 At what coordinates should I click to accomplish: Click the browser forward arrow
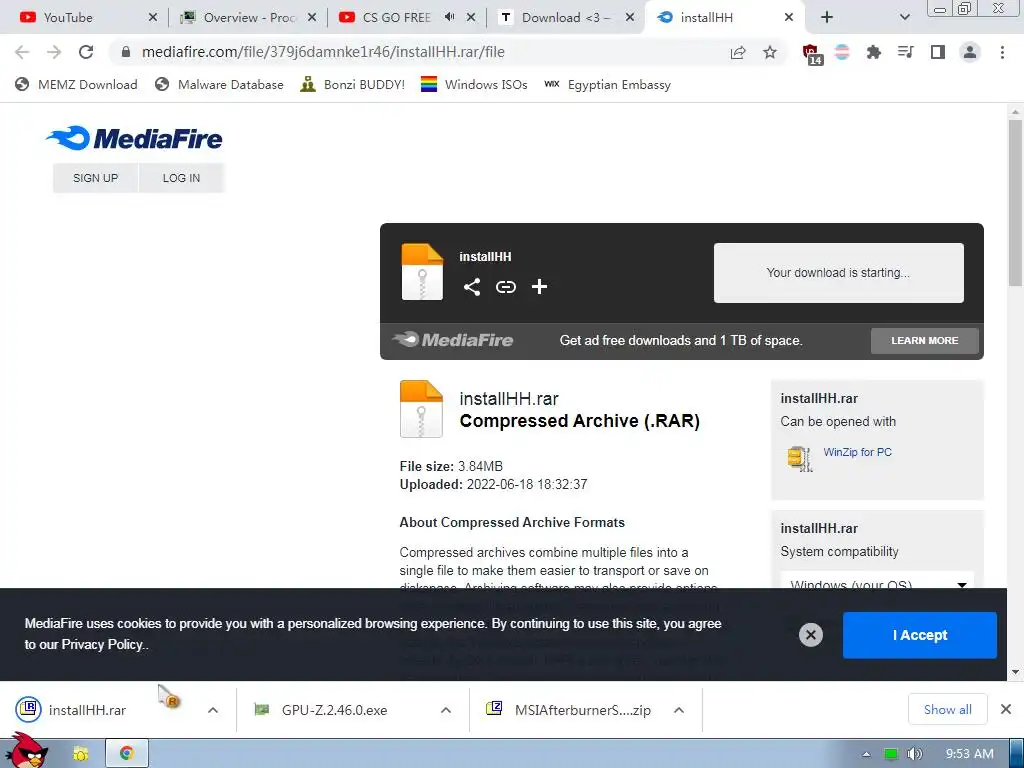click(54, 52)
